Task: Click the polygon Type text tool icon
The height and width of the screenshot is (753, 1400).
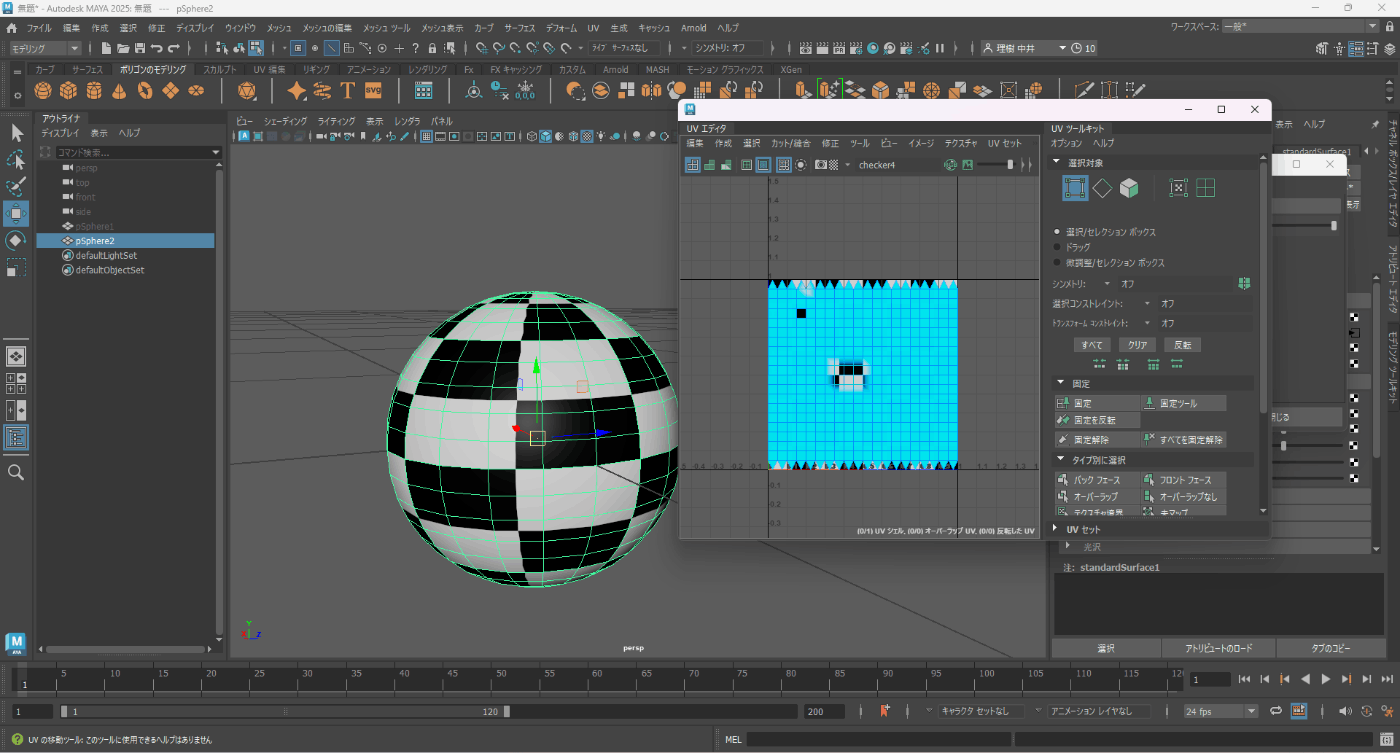Action: (348, 91)
